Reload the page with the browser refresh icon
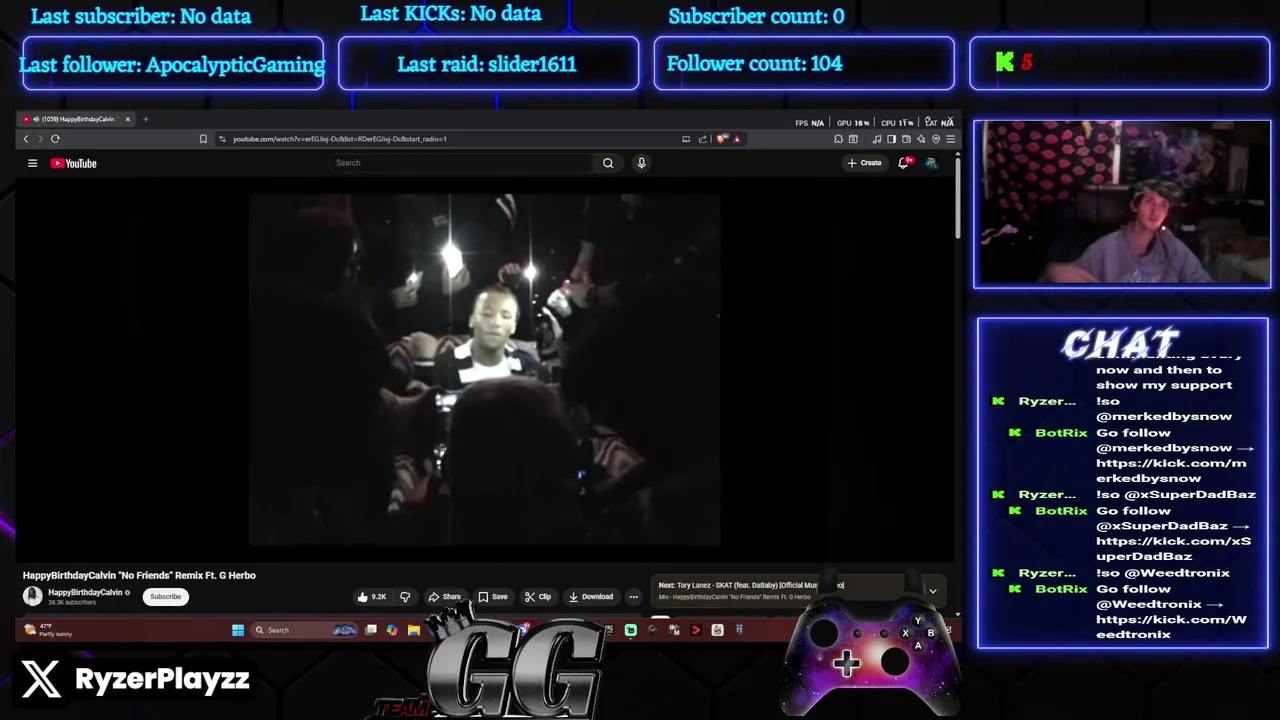 point(55,139)
